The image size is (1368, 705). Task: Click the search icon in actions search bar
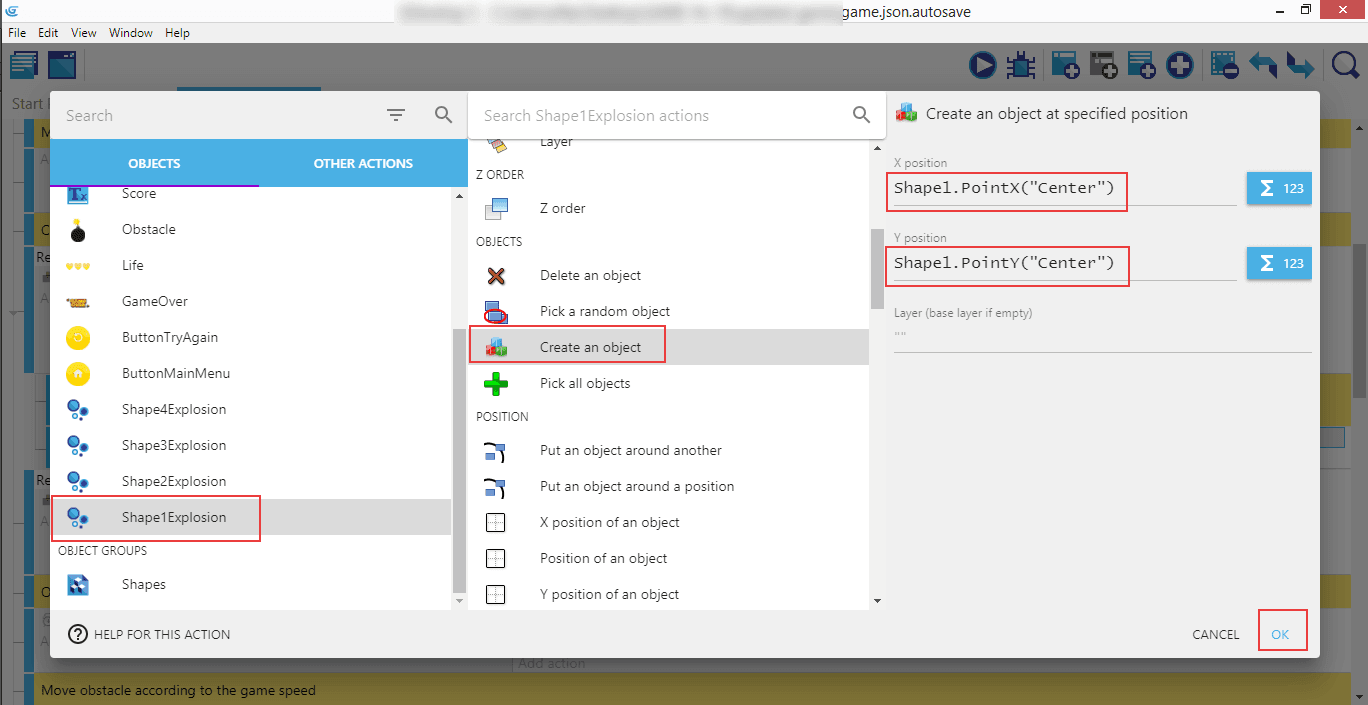[x=861, y=115]
